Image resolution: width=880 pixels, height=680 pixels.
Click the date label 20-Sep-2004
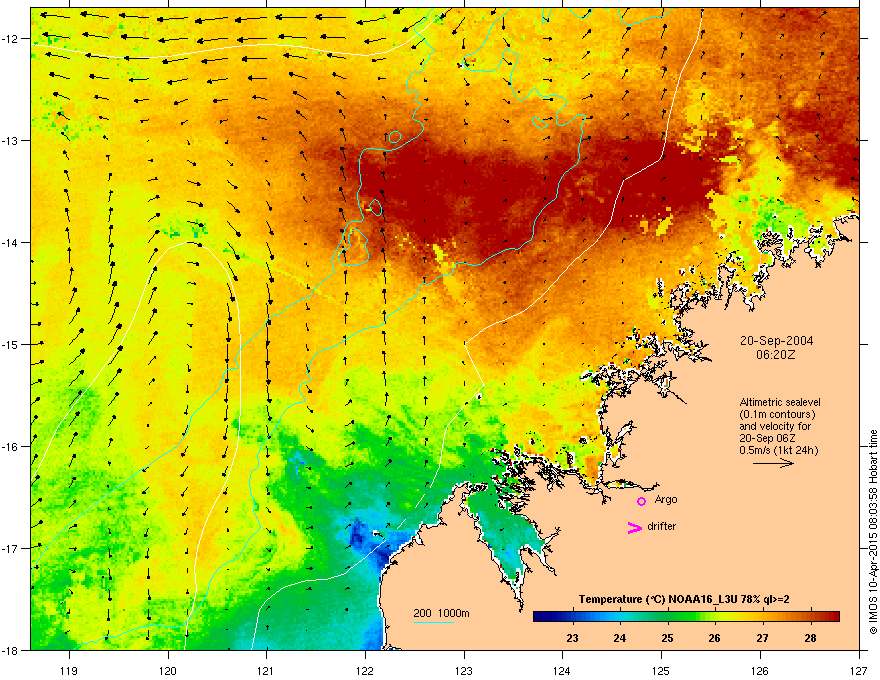(x=776, y=341)
